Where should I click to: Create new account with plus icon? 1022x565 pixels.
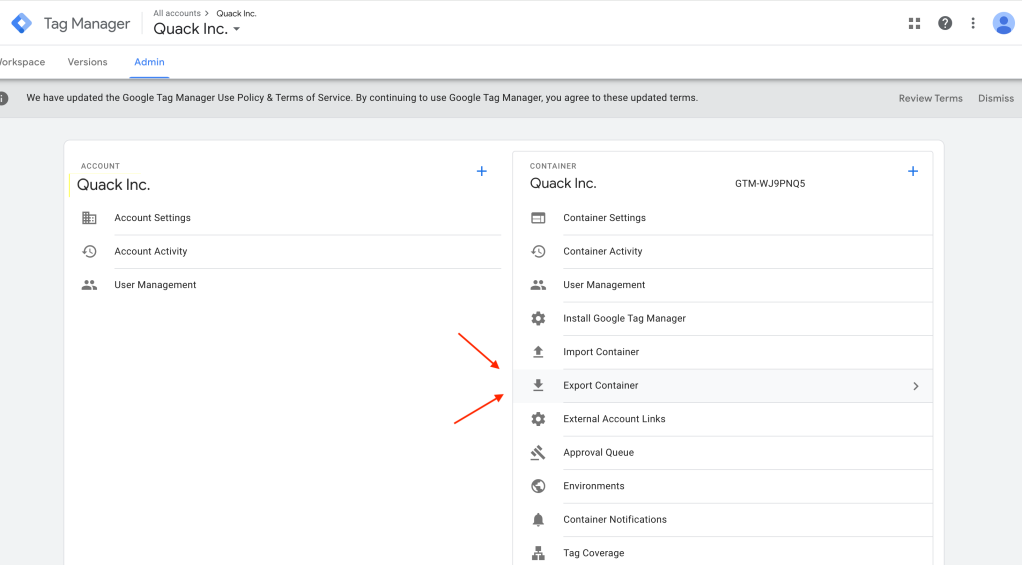[x=481, y=171]
